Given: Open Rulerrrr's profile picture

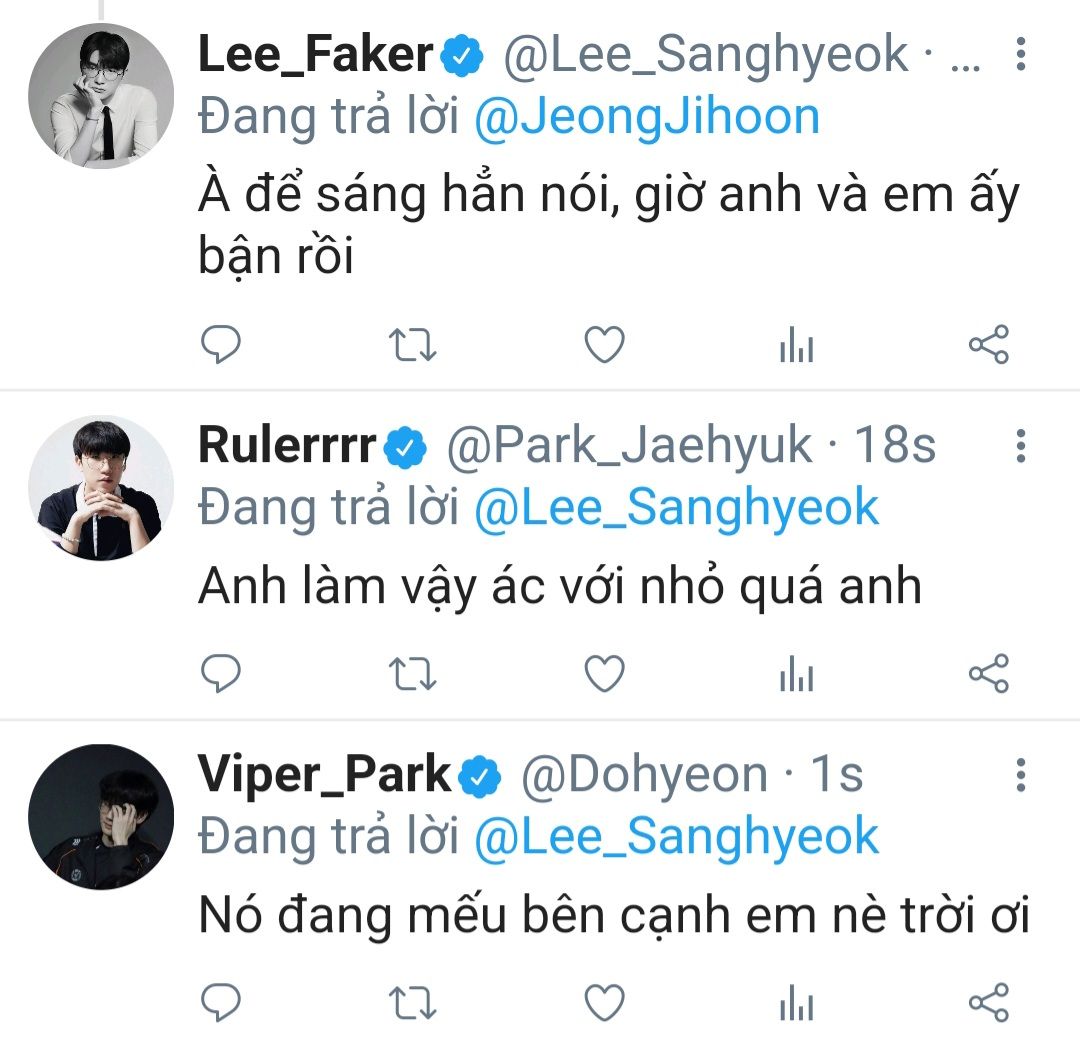Looking at the screenshot, I should click(100, 488).
